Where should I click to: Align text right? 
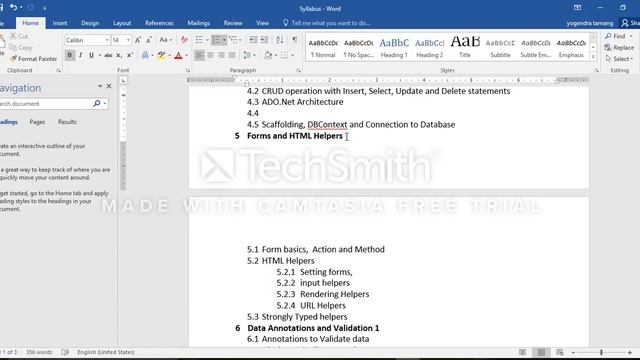[x=221, y=55]
